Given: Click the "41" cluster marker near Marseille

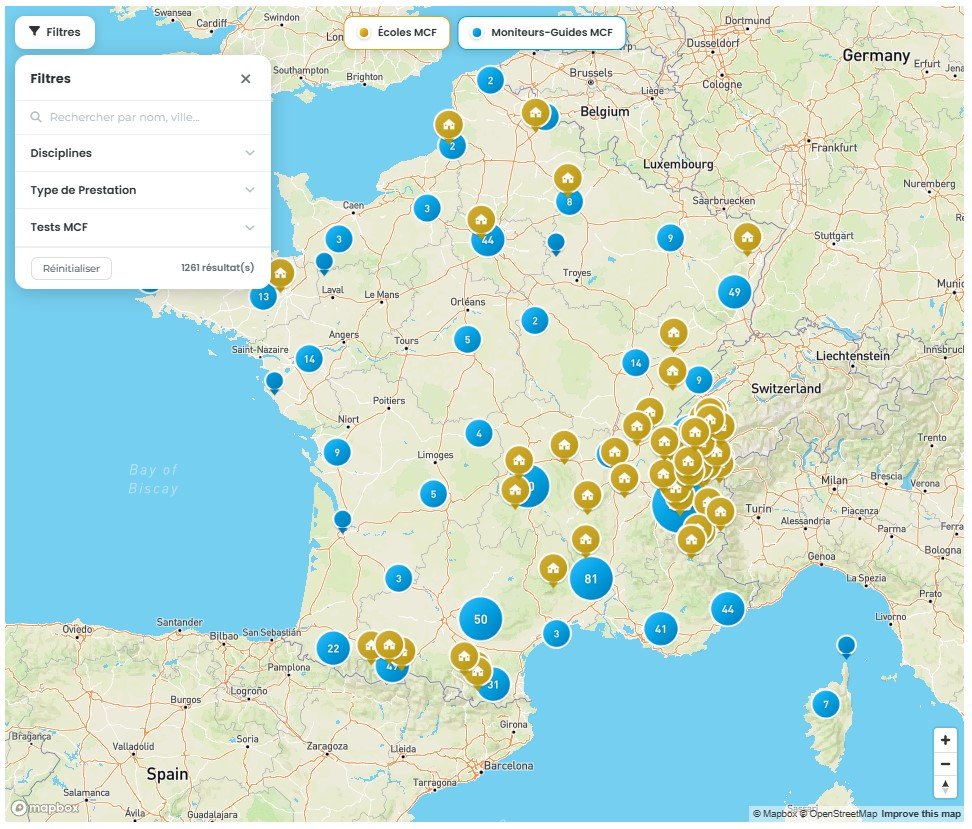Looking at the screenshot, I should coord(659,629).
